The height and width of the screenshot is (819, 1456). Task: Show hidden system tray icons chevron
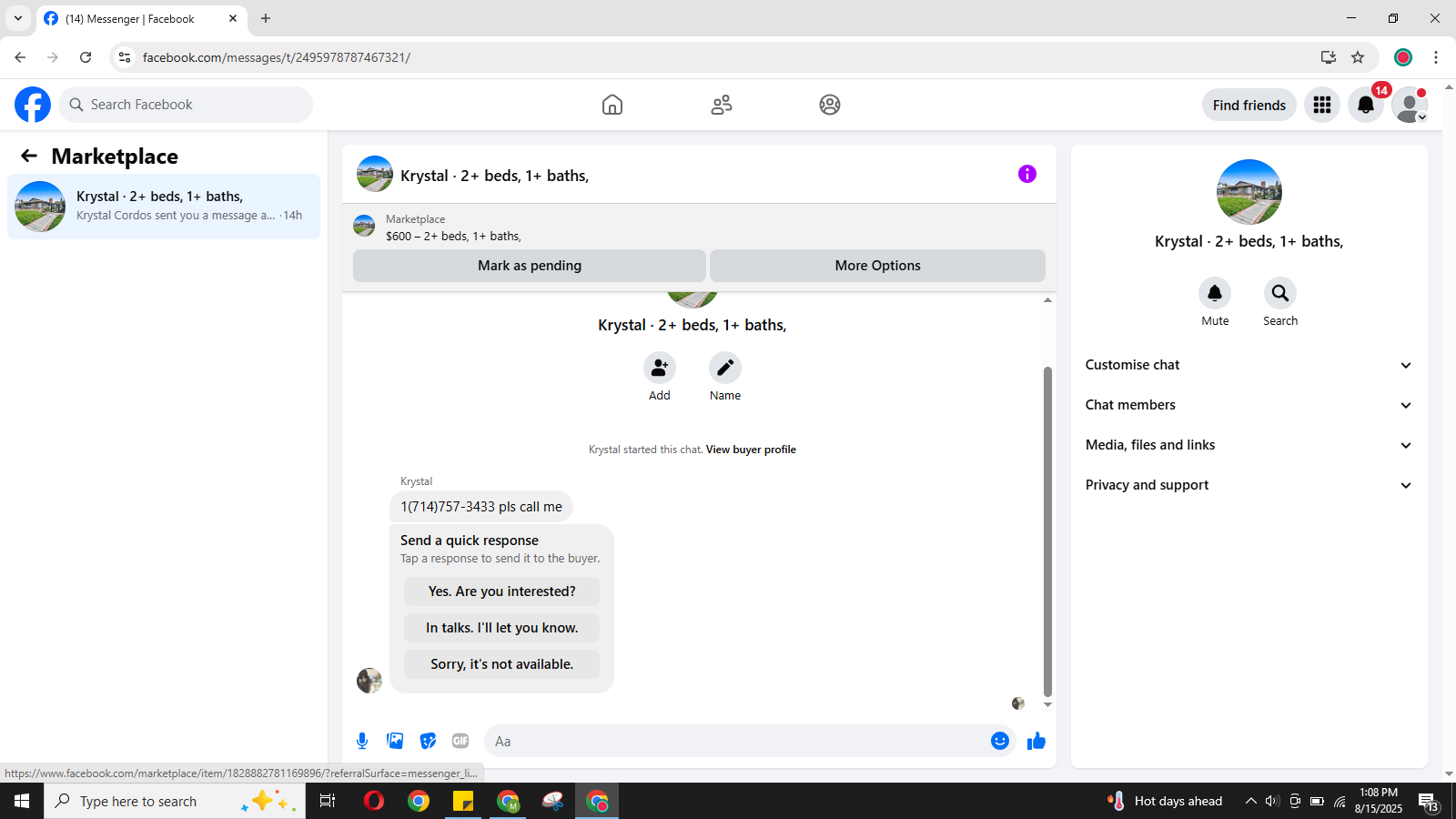point(1251,801)
